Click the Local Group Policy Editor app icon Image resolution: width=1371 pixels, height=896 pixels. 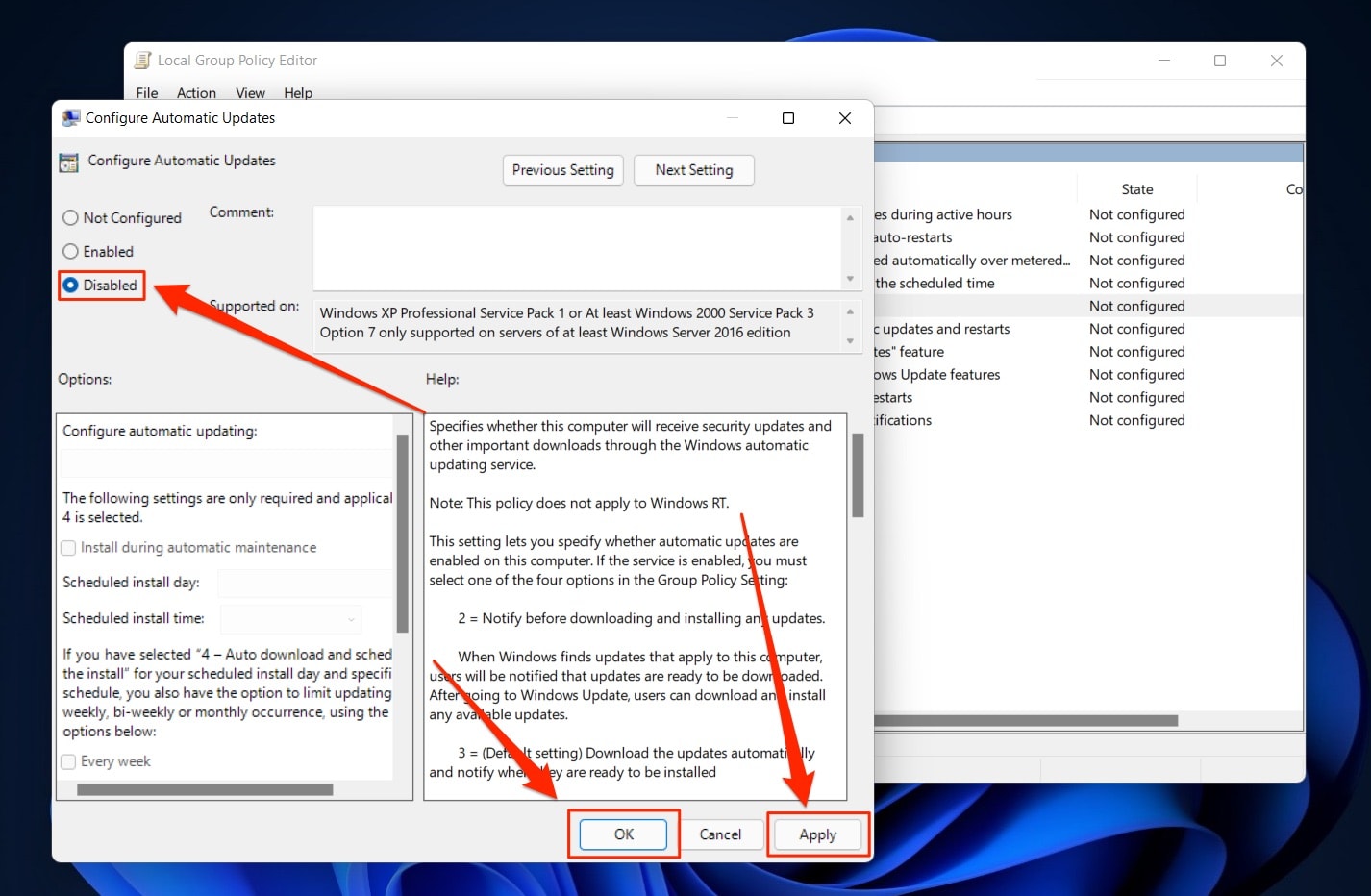141,60
